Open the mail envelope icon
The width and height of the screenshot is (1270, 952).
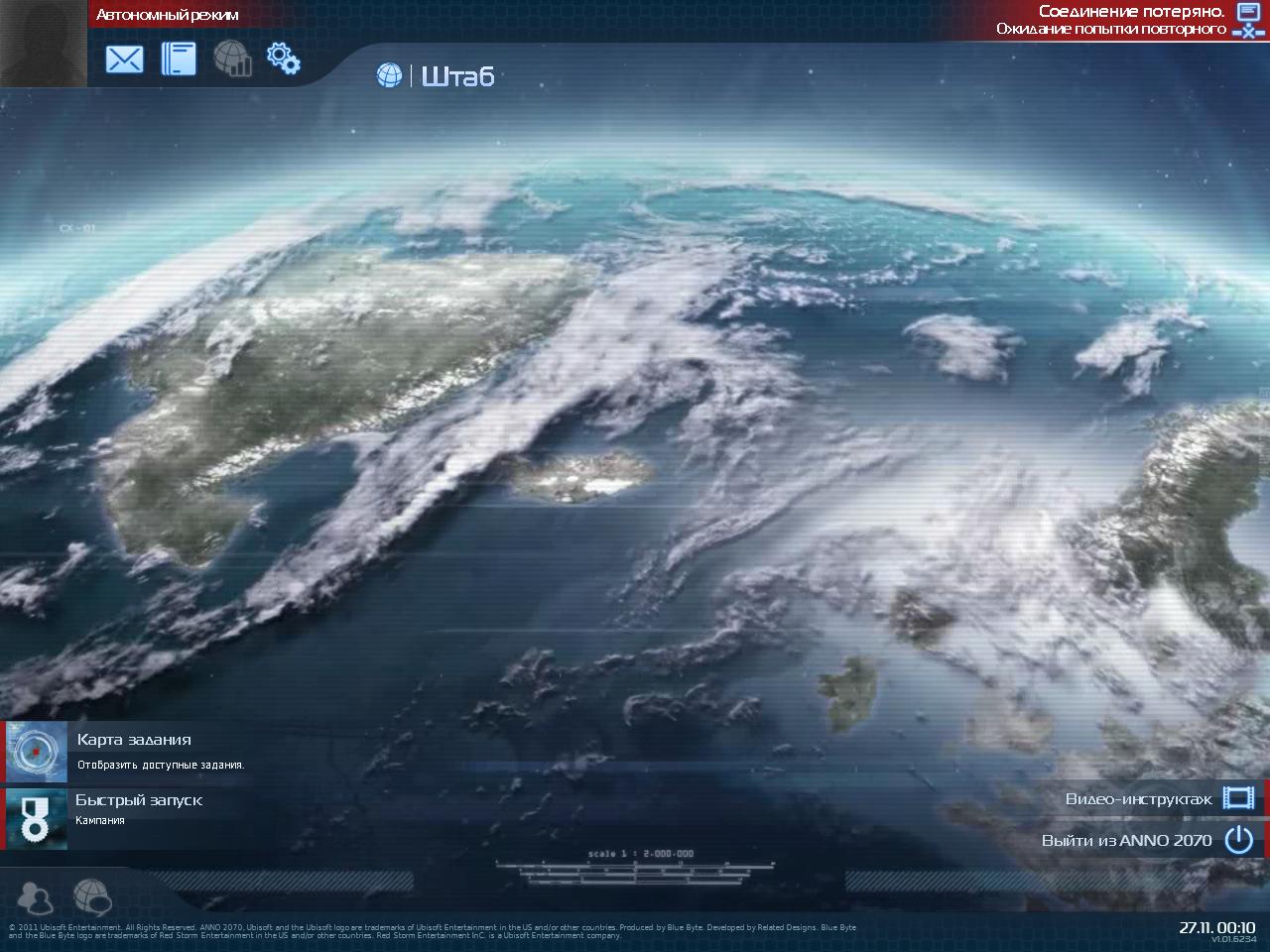pos(124,59)
